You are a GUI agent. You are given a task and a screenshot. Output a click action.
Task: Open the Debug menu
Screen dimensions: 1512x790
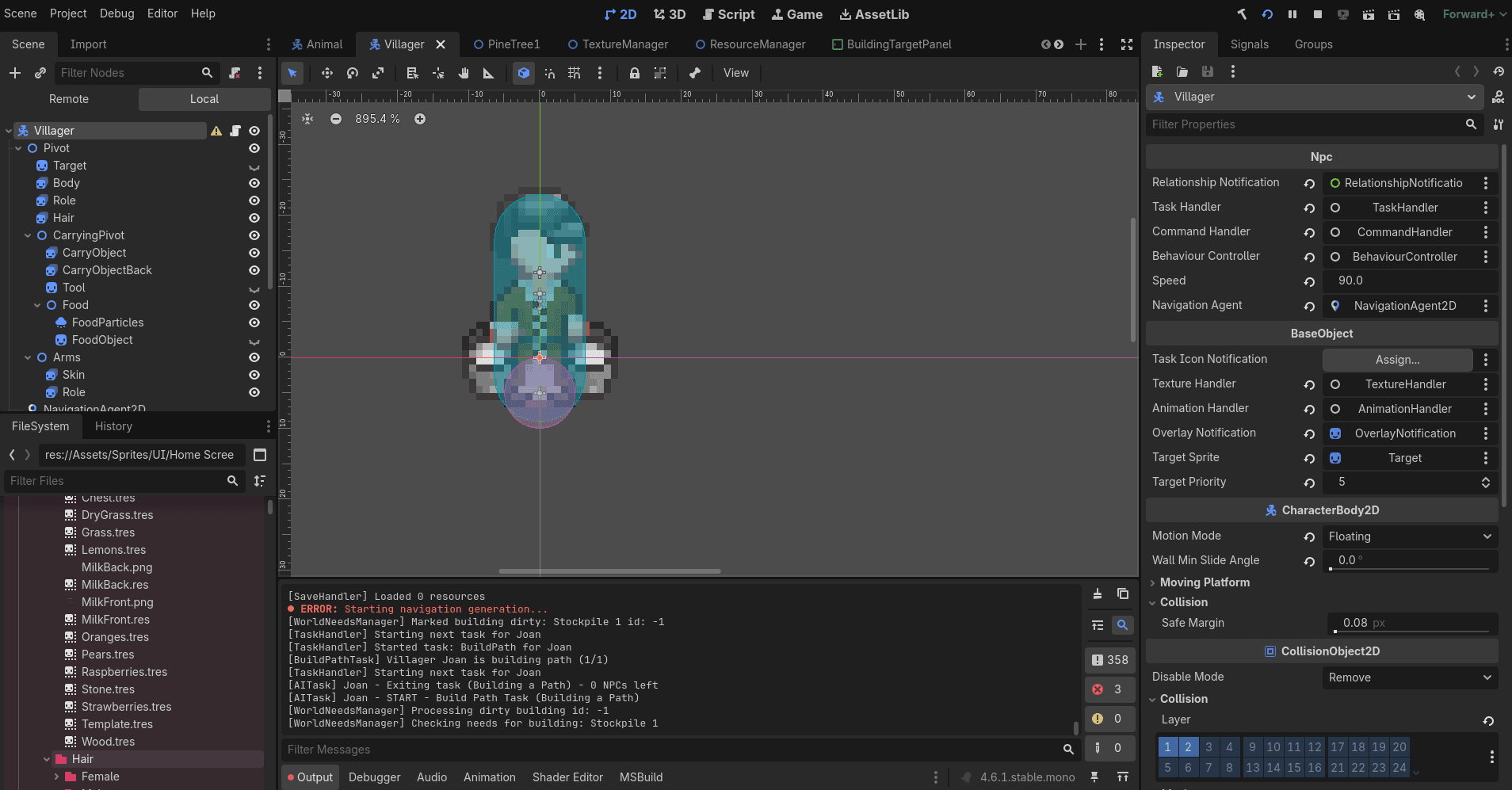tap(116, 13)
